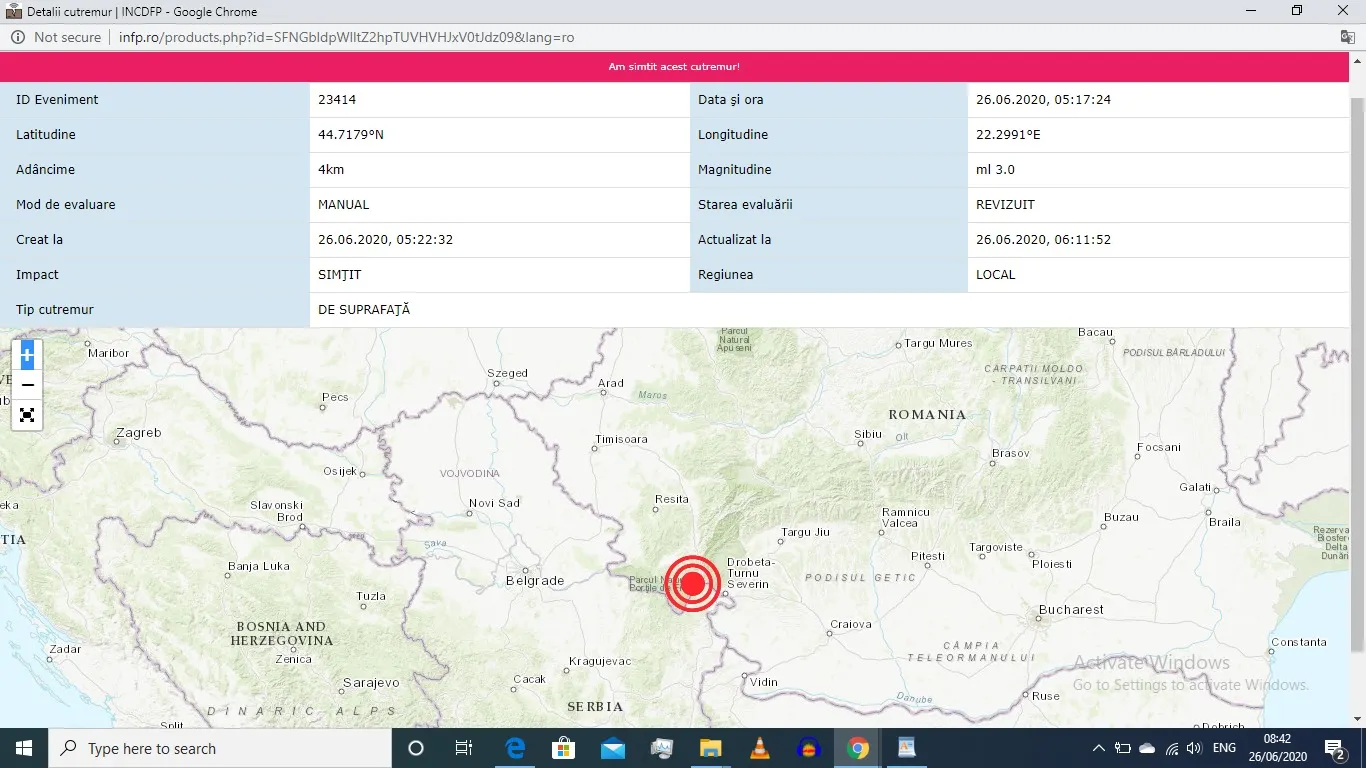
Task: Open the notification center icon
Action: click(x=1335, y=749)
